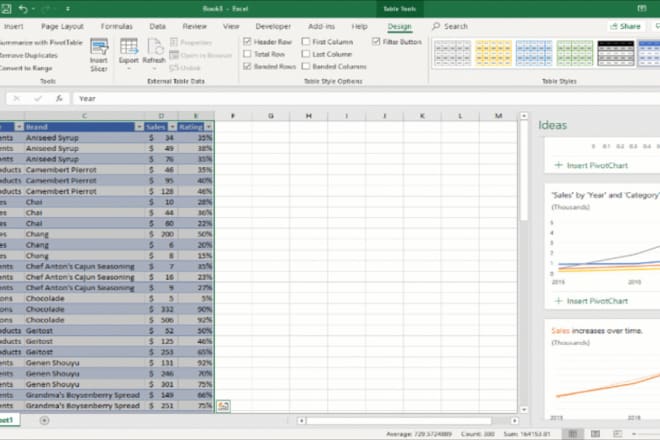Viewport: 660px width, 440px height.
Task: Click top Insert PivotChart link in Ideas
Action: pos(591,165)
